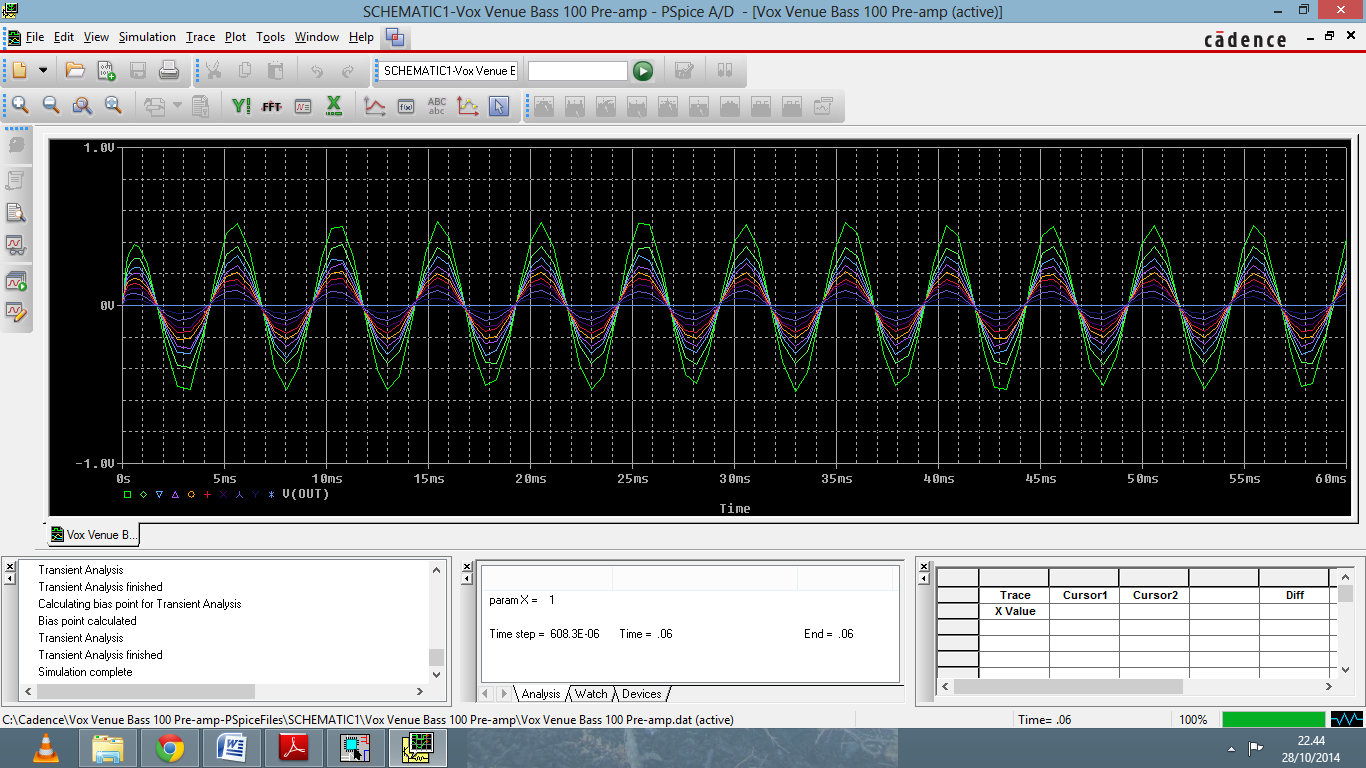Click the Open folder icon
1366x768 pixels.
[75, 71]
